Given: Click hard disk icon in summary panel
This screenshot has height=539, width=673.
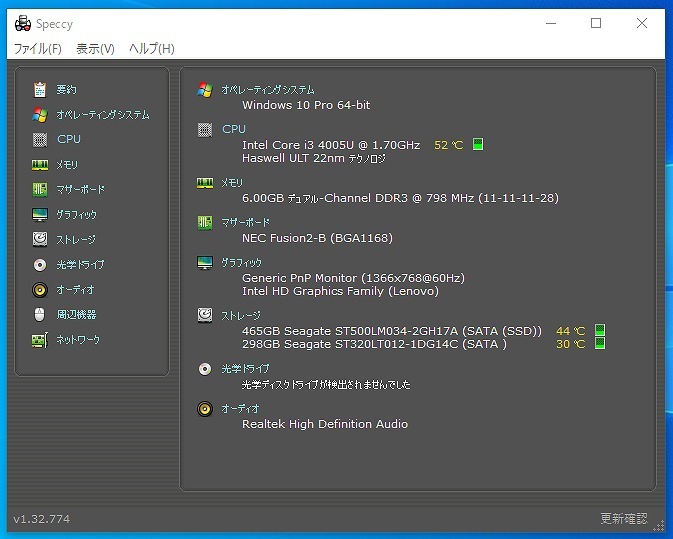Looking at the screenshot, I should 205,315.
